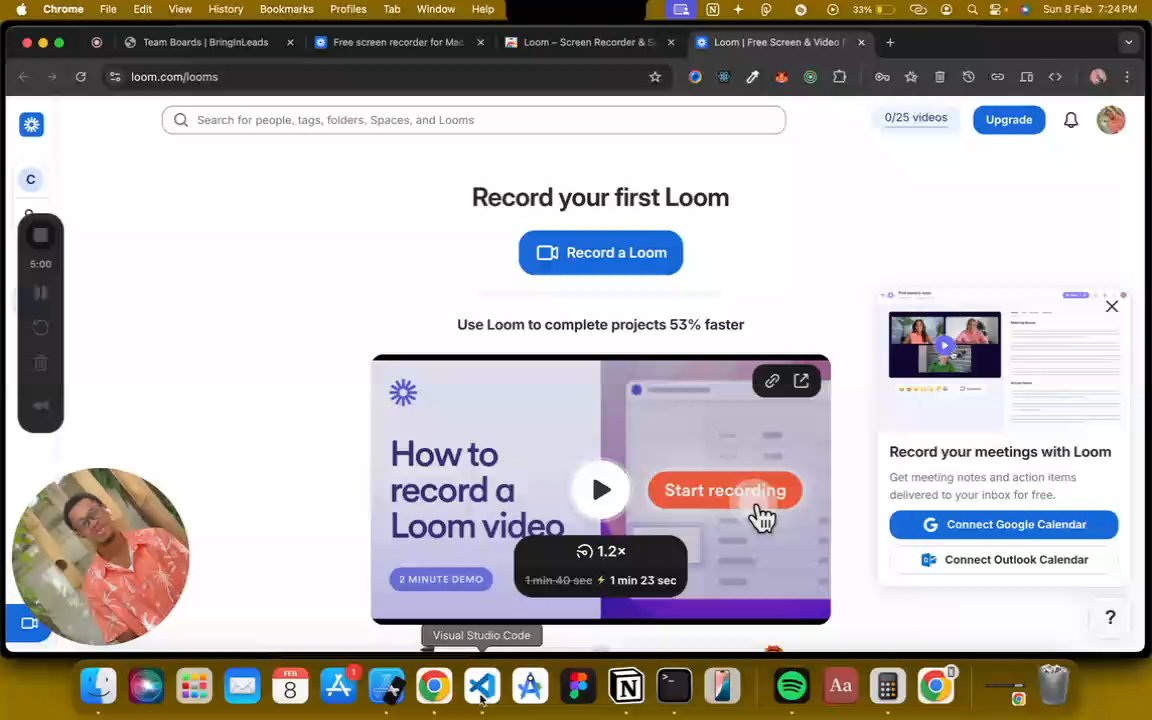Open the help question mark button
This screenshot has width=1152, height=720.
1109,617
